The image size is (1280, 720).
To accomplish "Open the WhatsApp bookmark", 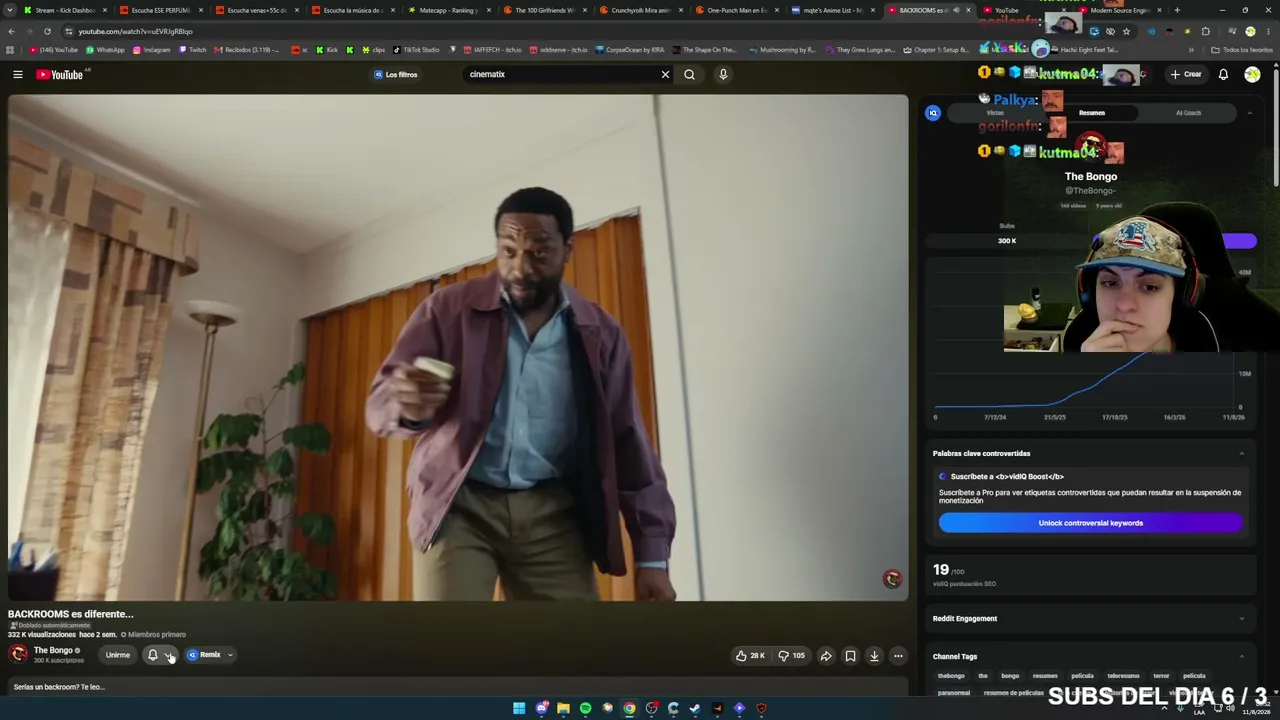I will pyautogui.click(x=106, y=50).
